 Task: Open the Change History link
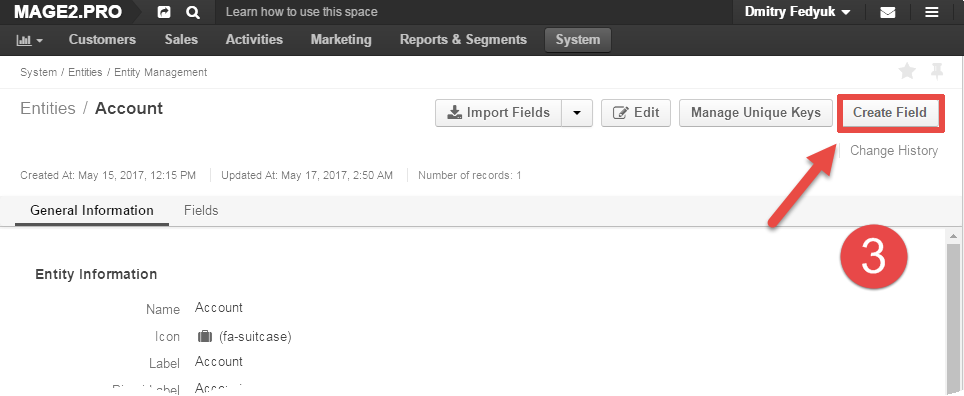pos(894,151)
